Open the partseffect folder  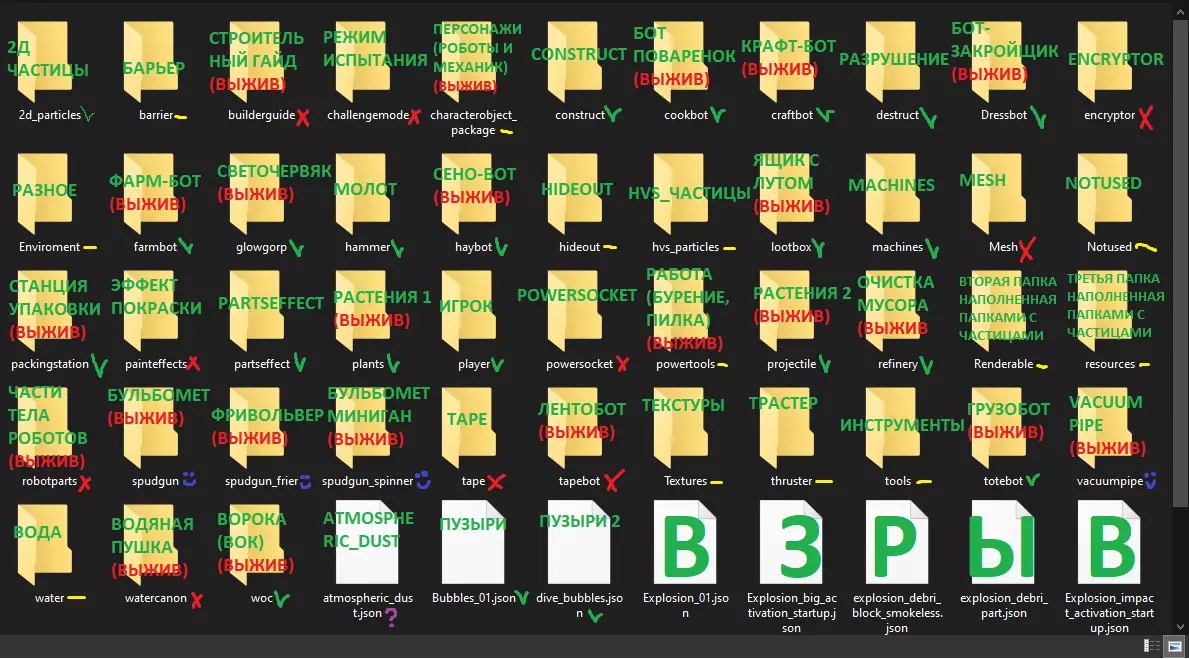coord(259,311)
